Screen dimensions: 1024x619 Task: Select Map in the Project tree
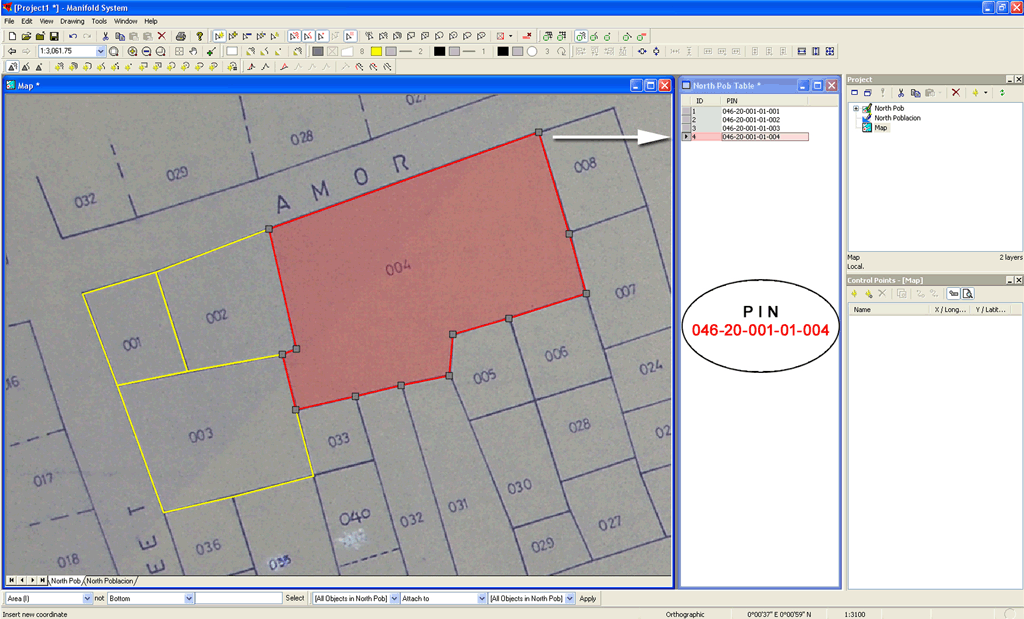pos(880,128)
